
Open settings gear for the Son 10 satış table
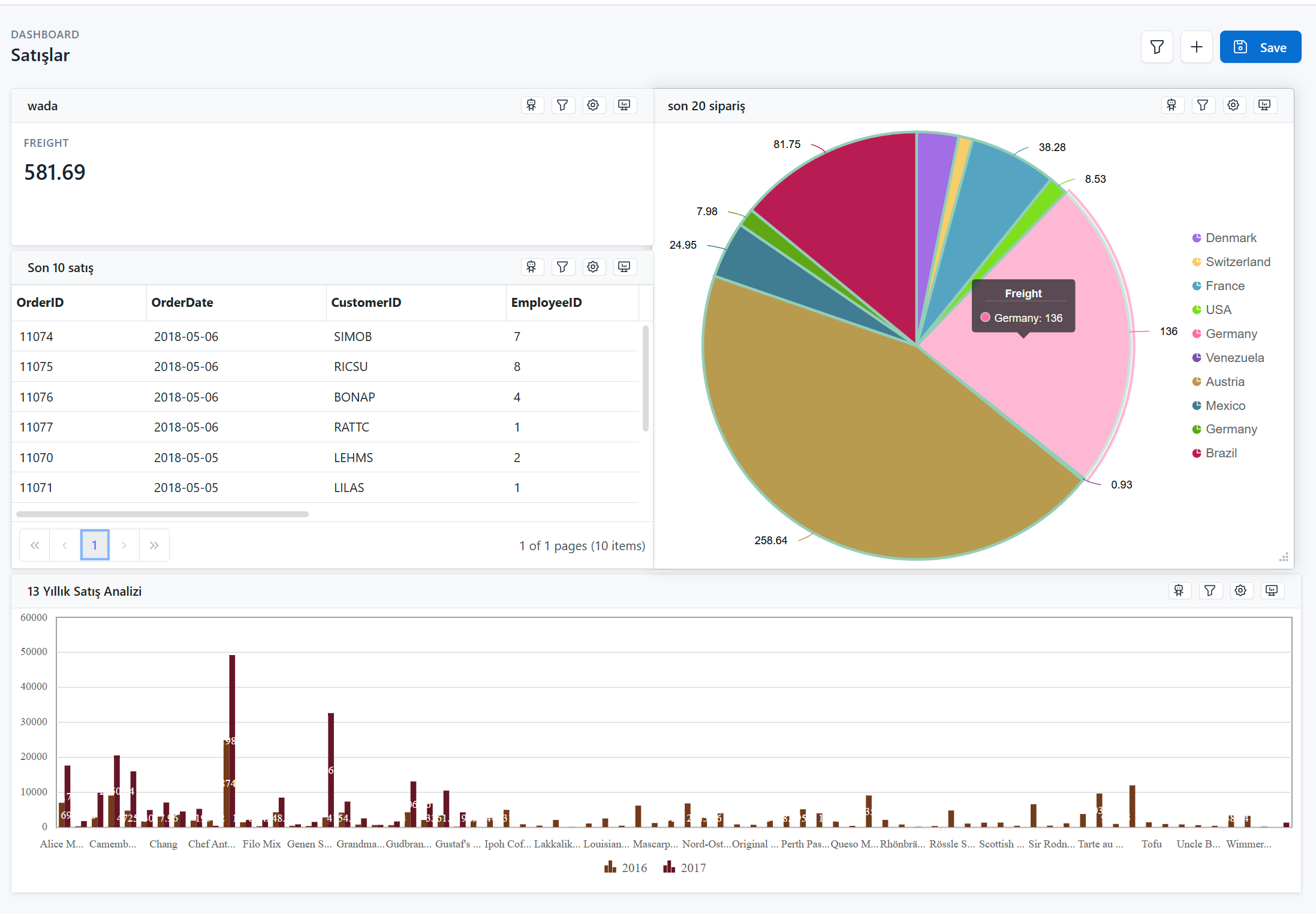594,267
